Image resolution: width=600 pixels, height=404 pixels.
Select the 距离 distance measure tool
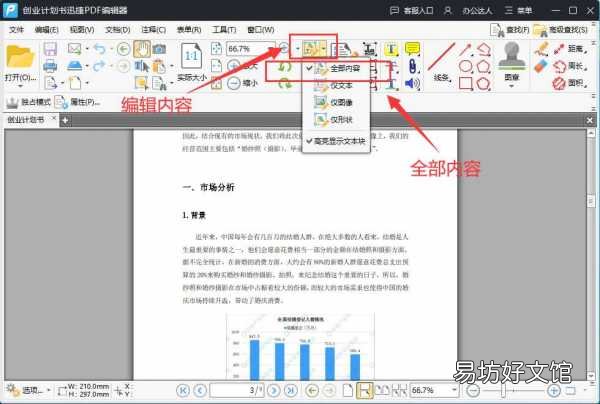click(x=569, y=49)
